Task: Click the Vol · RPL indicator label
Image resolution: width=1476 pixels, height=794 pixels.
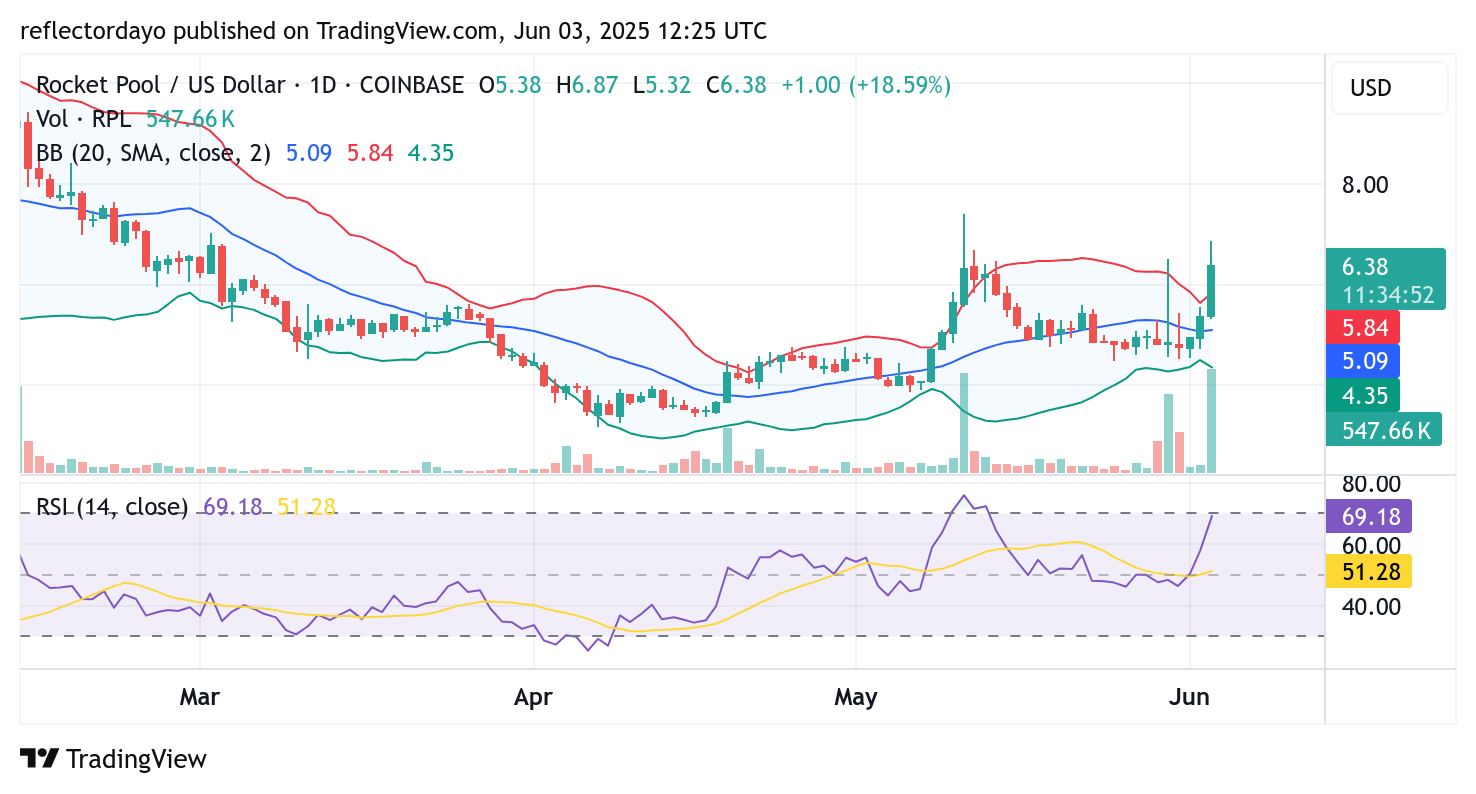Action: pos(83,119)
